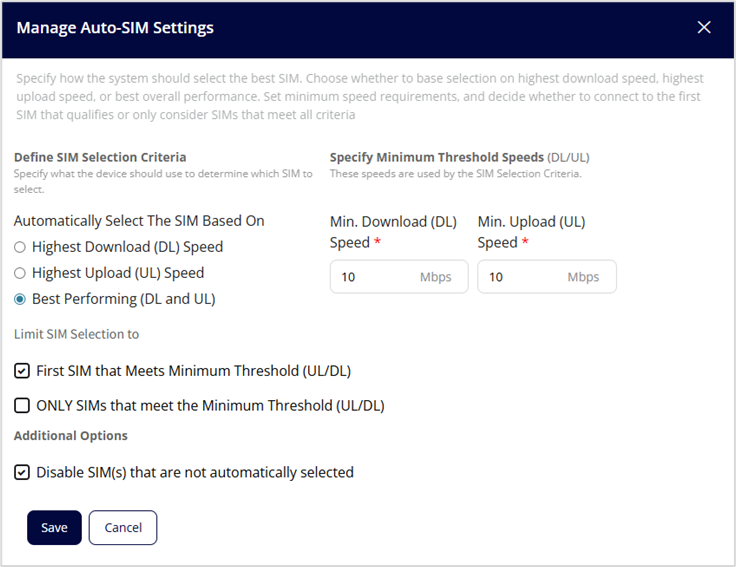Click the Min. Upload (UL) Speed label
Viewport: 736px width, 567px height.
click(x=531, y=232)
